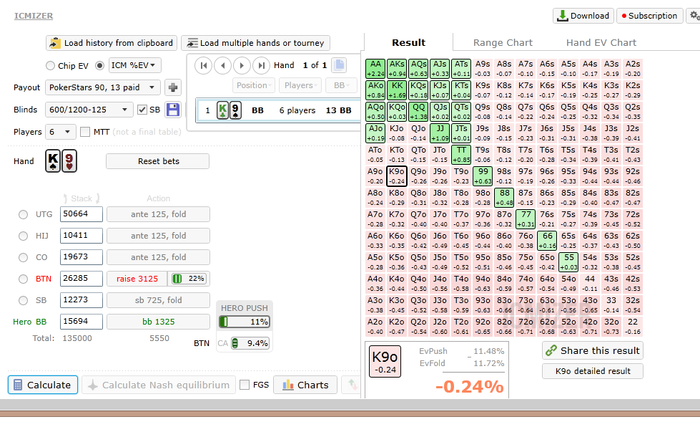Select KK cell in hand grid
Image resolution: width=700 pixels, height=427 pixels.
point(397,90)
